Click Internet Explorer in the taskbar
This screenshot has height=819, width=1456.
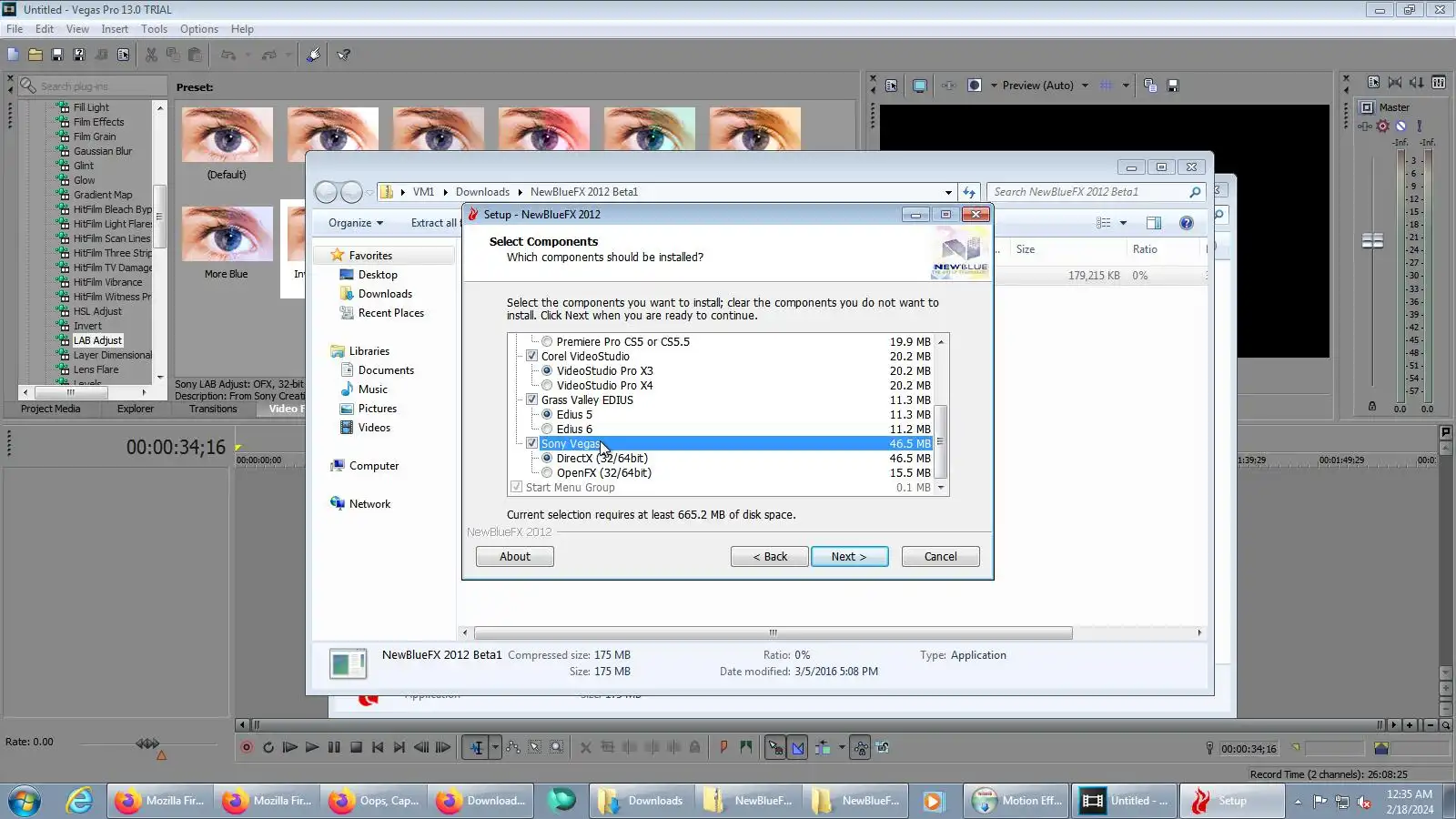[x=80, y=801]
